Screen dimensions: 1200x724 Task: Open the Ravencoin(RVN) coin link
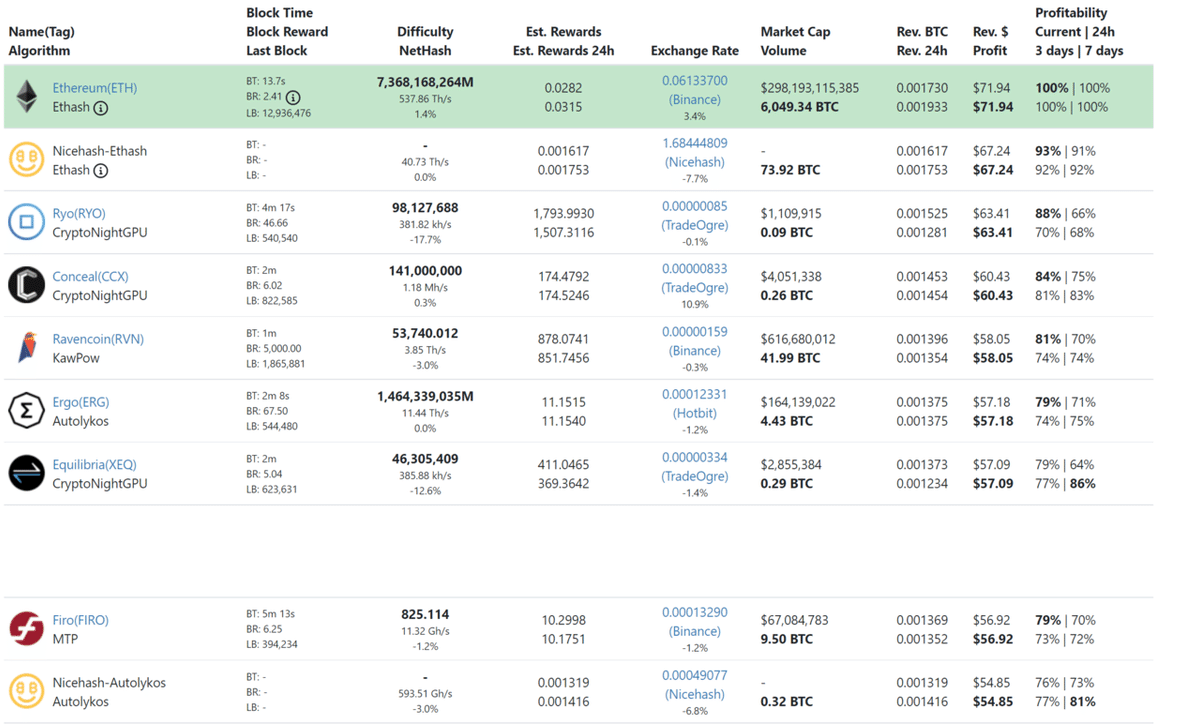coord(98,339)
